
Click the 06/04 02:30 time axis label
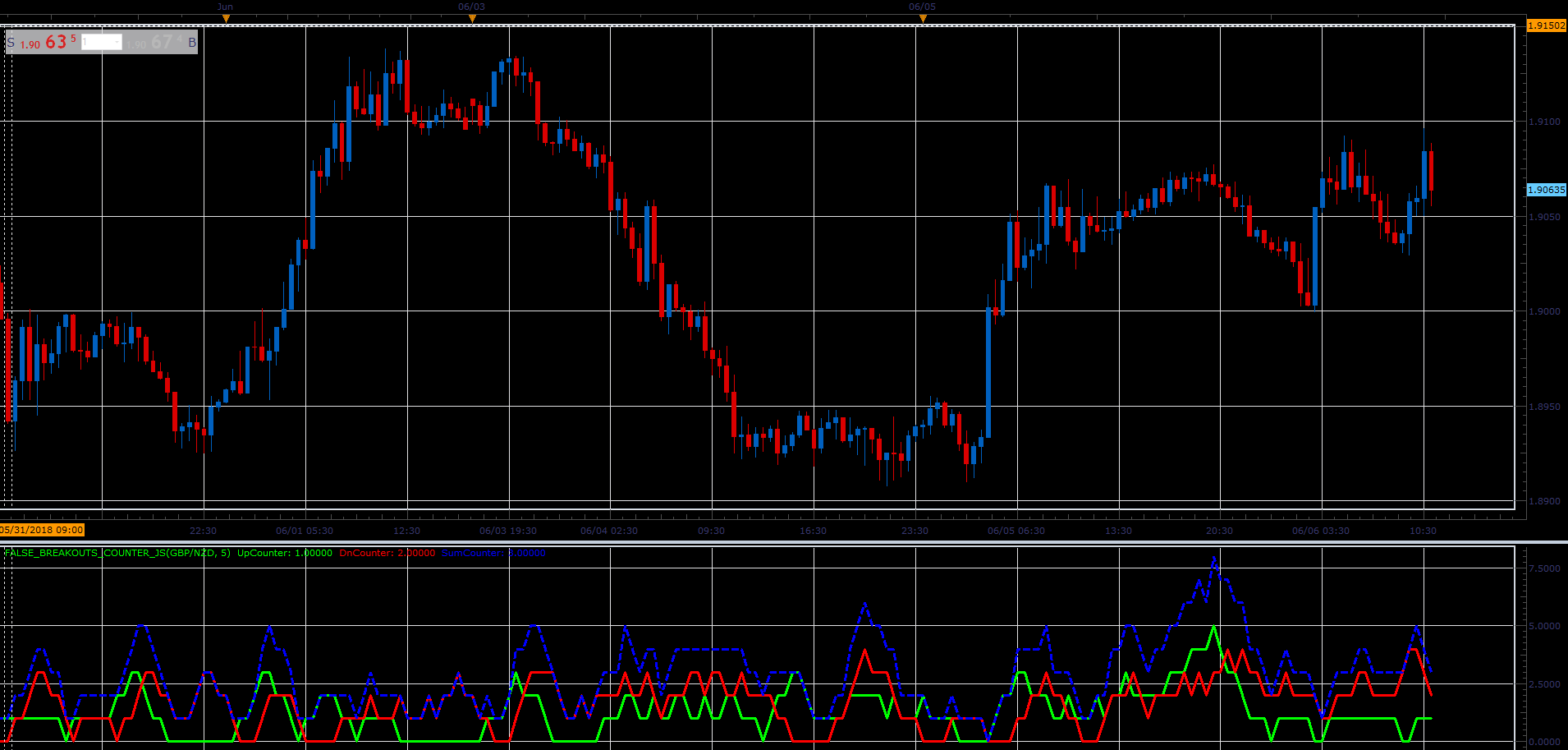pos(609,531)
